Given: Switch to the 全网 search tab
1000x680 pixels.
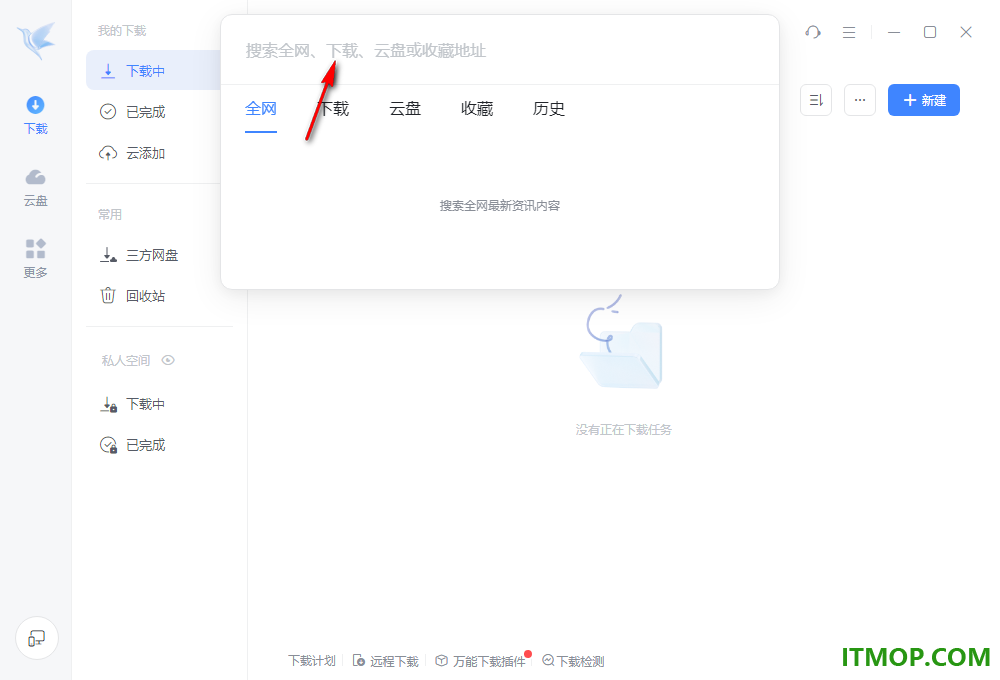Looking at the screenshot, I should (261, 109).
